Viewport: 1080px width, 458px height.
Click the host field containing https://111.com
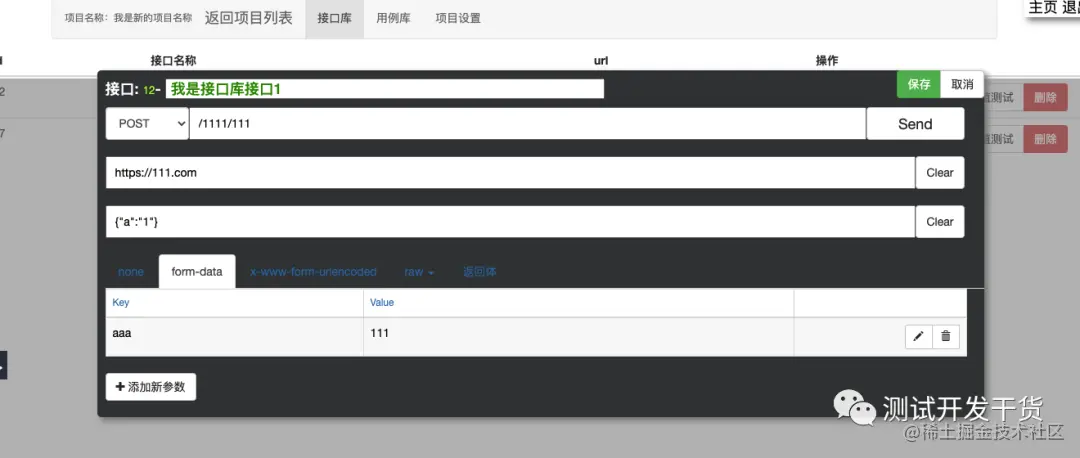[510, 173]
